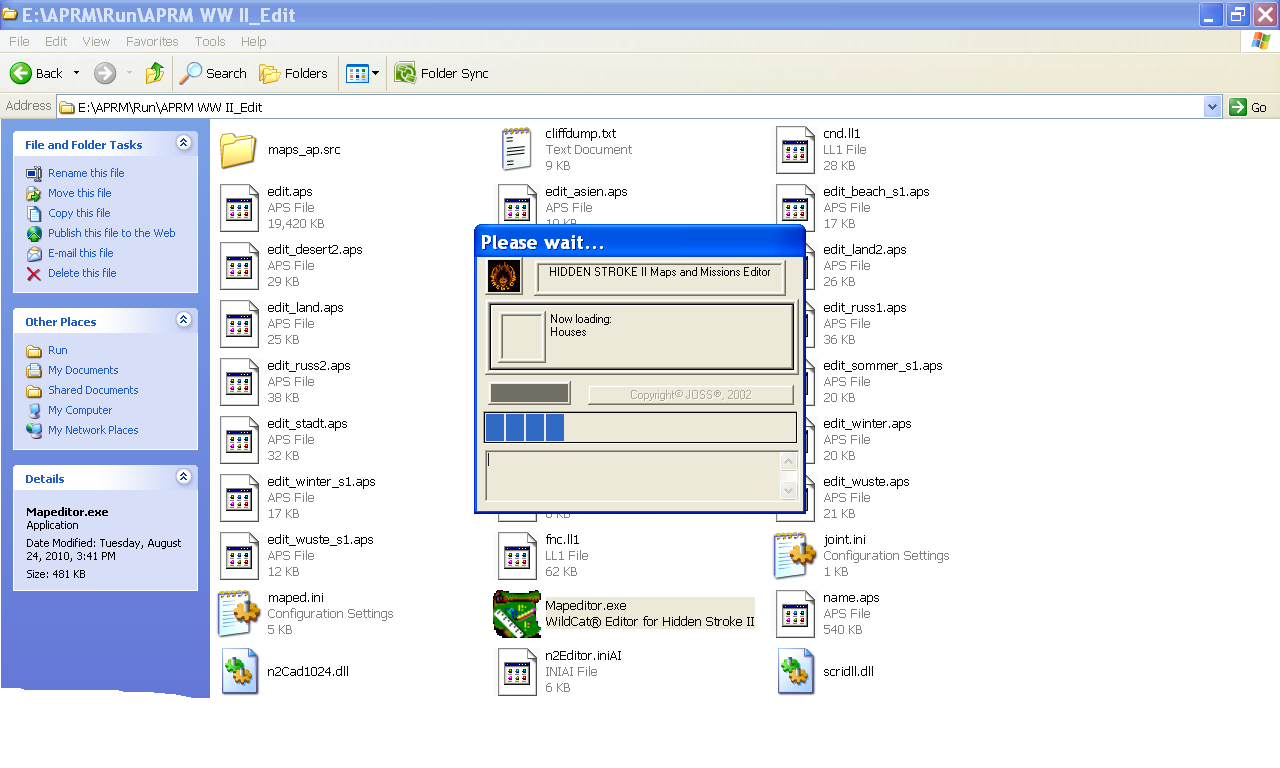Select the n2Editor.iniAI file icon
This screenshot has height=768, width=1280.
tap(517, 672)
